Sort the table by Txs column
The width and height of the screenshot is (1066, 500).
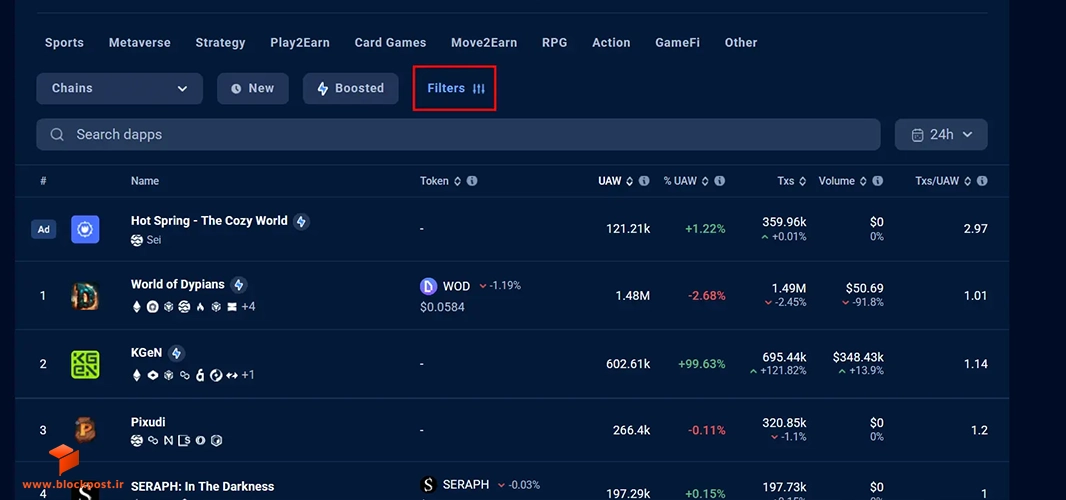coord(792,181)
